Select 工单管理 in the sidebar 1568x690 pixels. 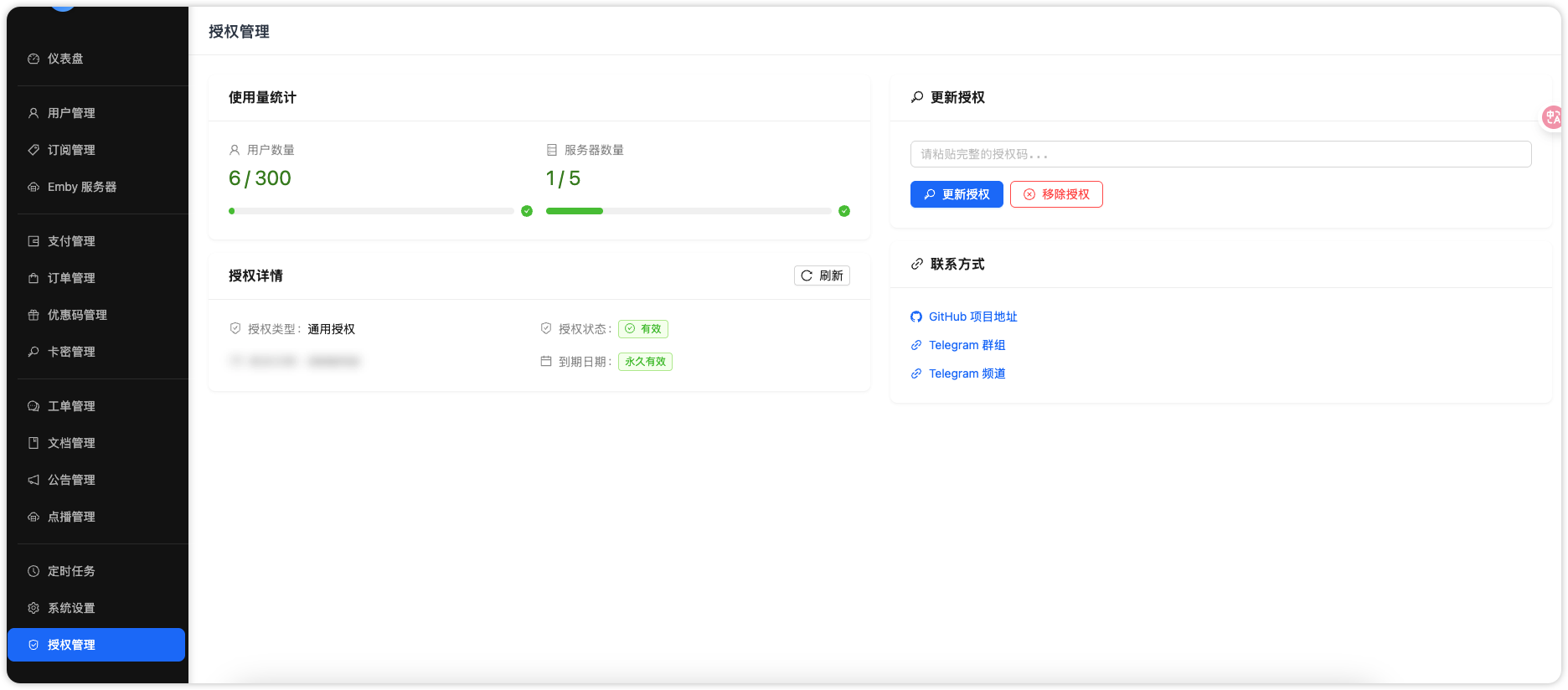(x=71, y=406)
